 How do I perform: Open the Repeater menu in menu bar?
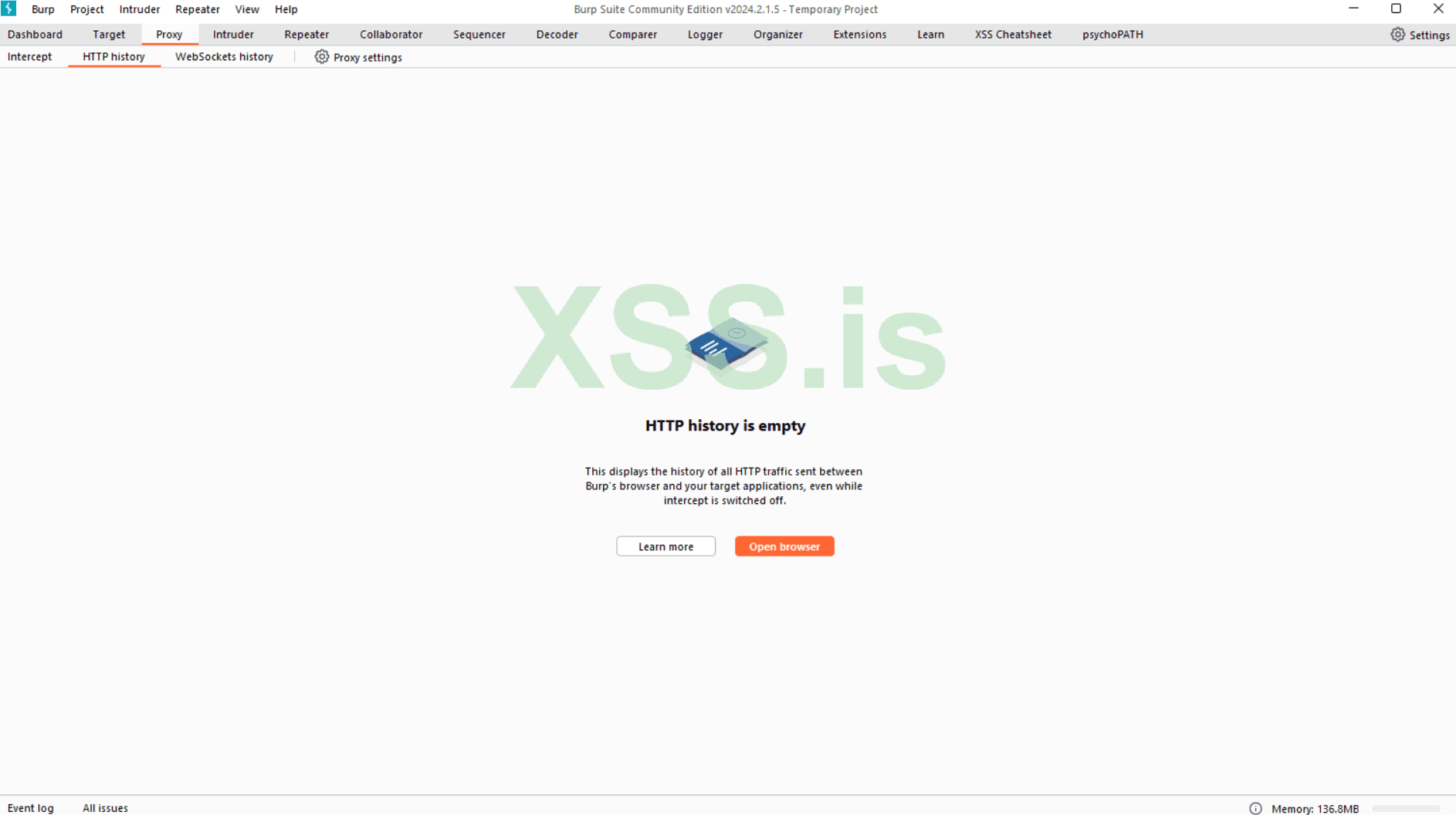198,9
